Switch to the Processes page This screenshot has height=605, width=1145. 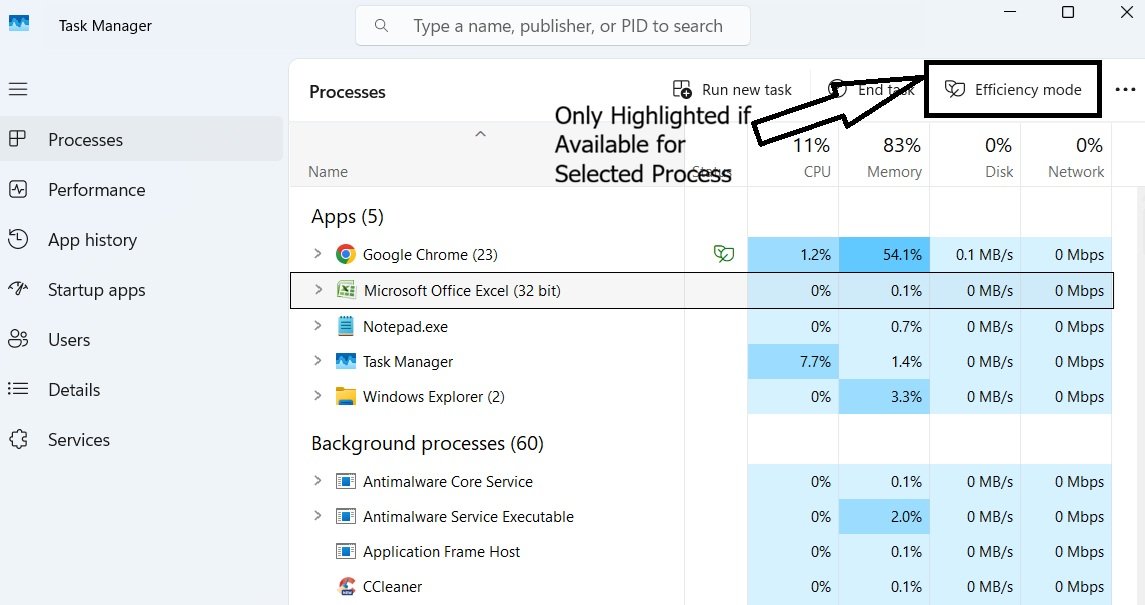coord(142,139)
